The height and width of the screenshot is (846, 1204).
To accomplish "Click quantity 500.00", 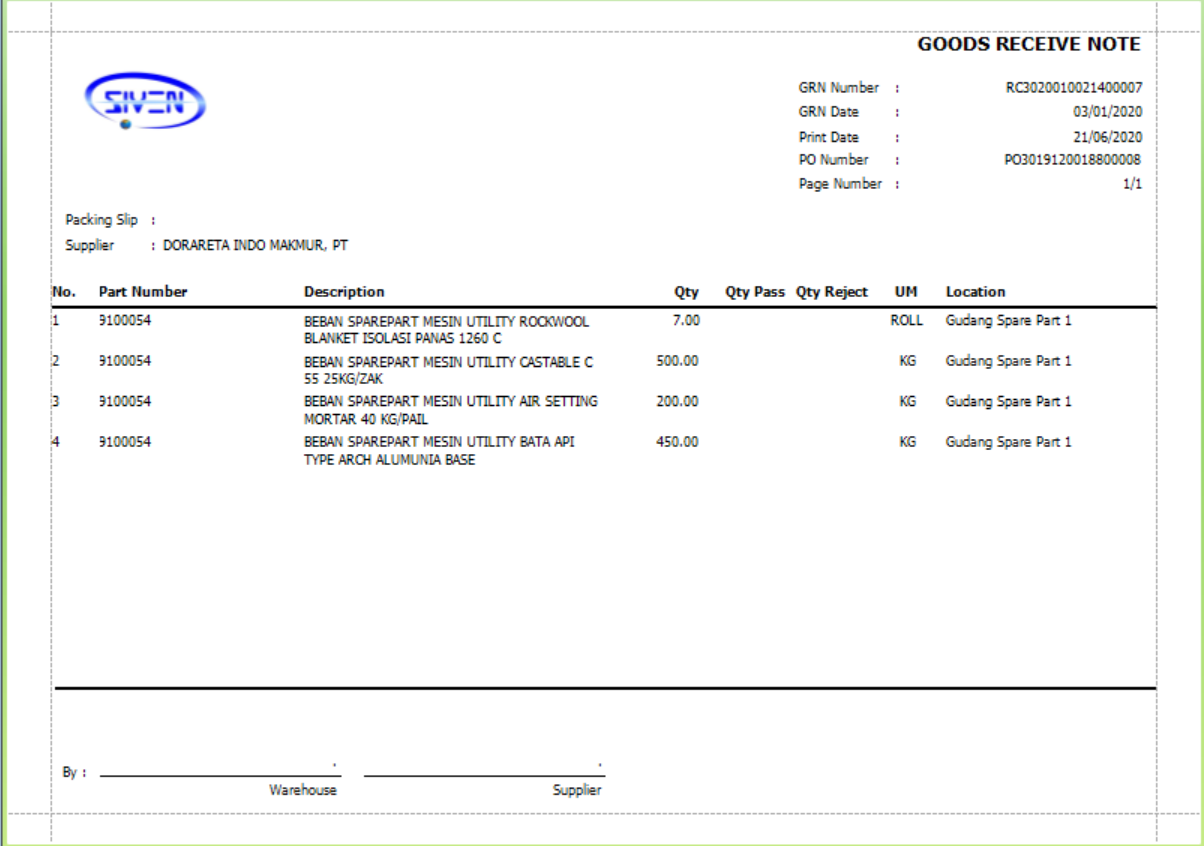I will click(x=677, y=361).
